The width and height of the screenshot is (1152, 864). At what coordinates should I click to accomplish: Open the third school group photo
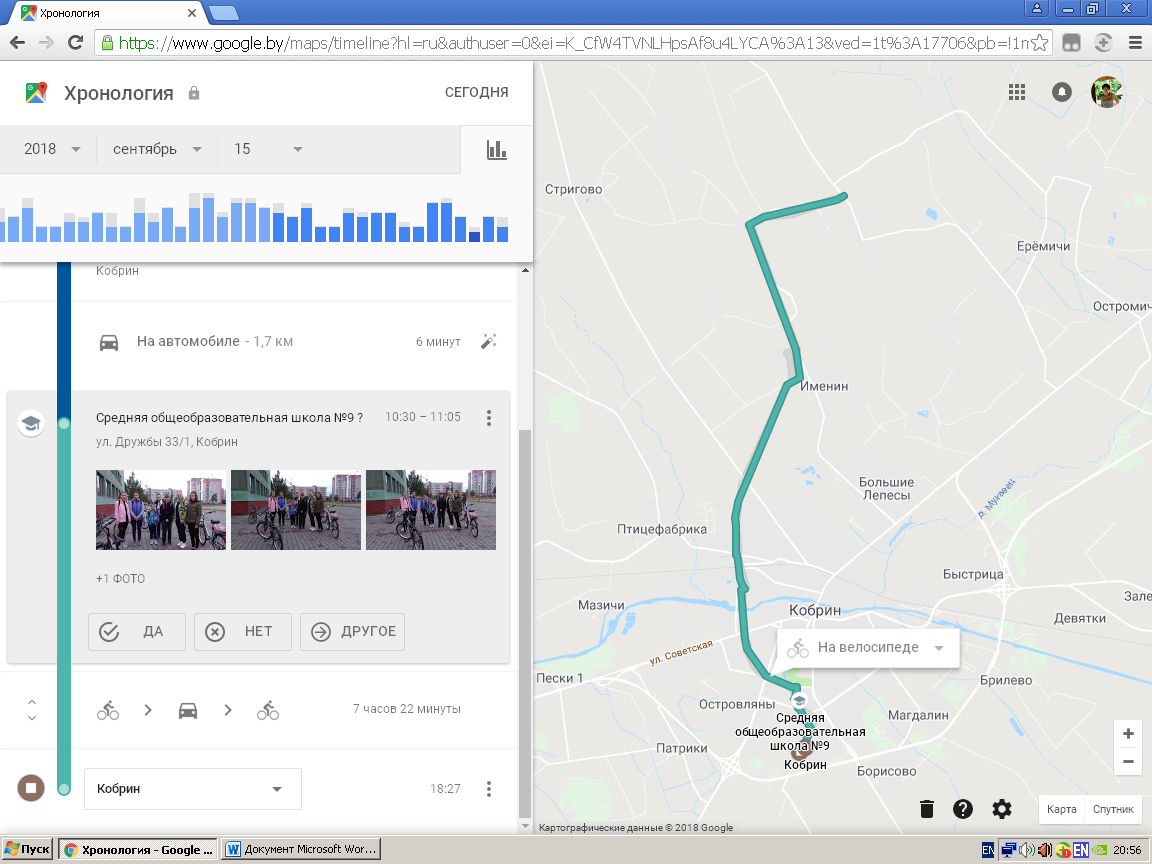click(x=431, y=510)
